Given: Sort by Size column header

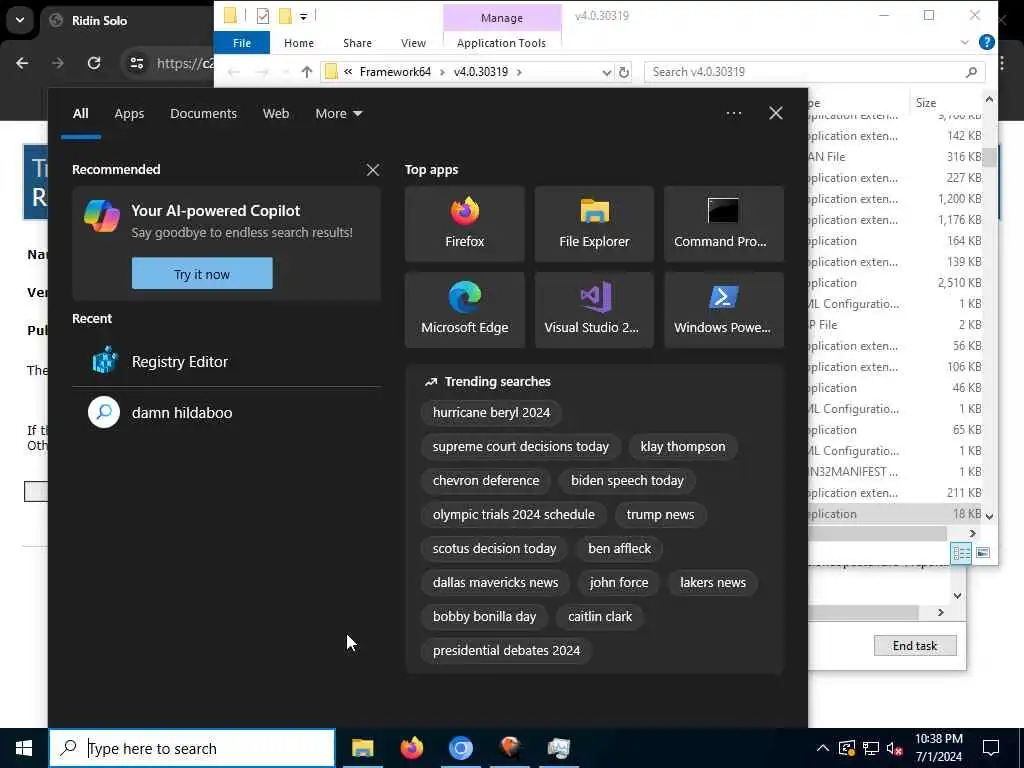Looking at the screenshot, I should tap(925, 103).
